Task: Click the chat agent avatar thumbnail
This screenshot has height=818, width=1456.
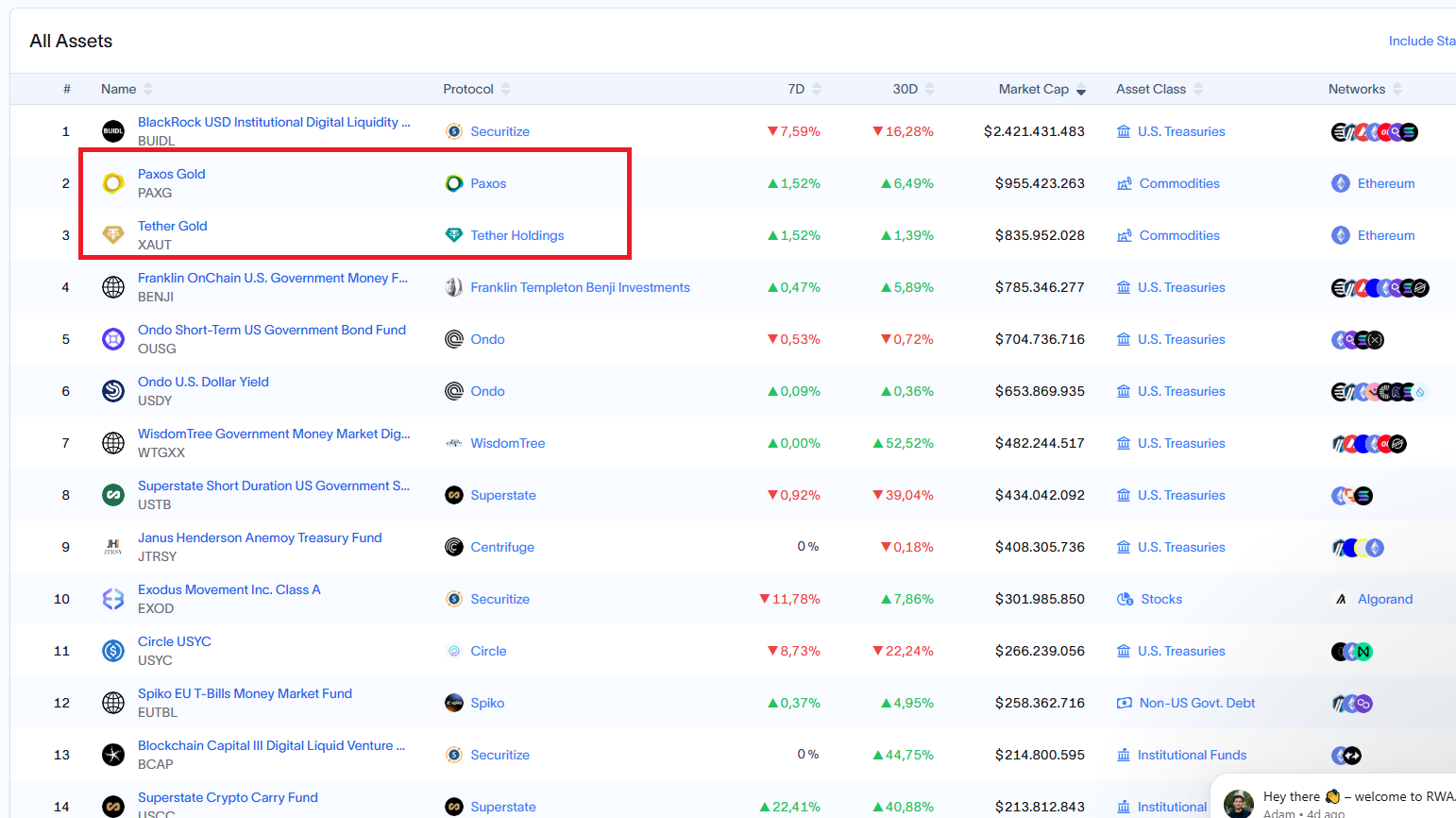Action: click(1239, 804)
